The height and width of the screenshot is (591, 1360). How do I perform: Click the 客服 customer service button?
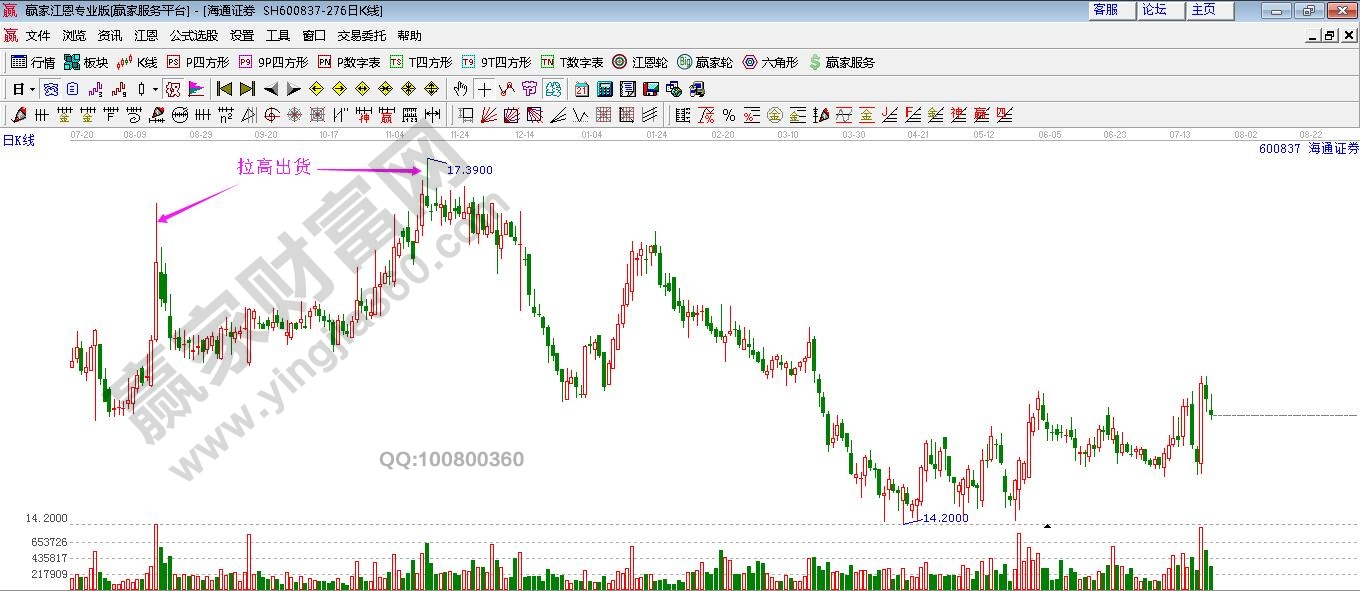coord(1105,10)
